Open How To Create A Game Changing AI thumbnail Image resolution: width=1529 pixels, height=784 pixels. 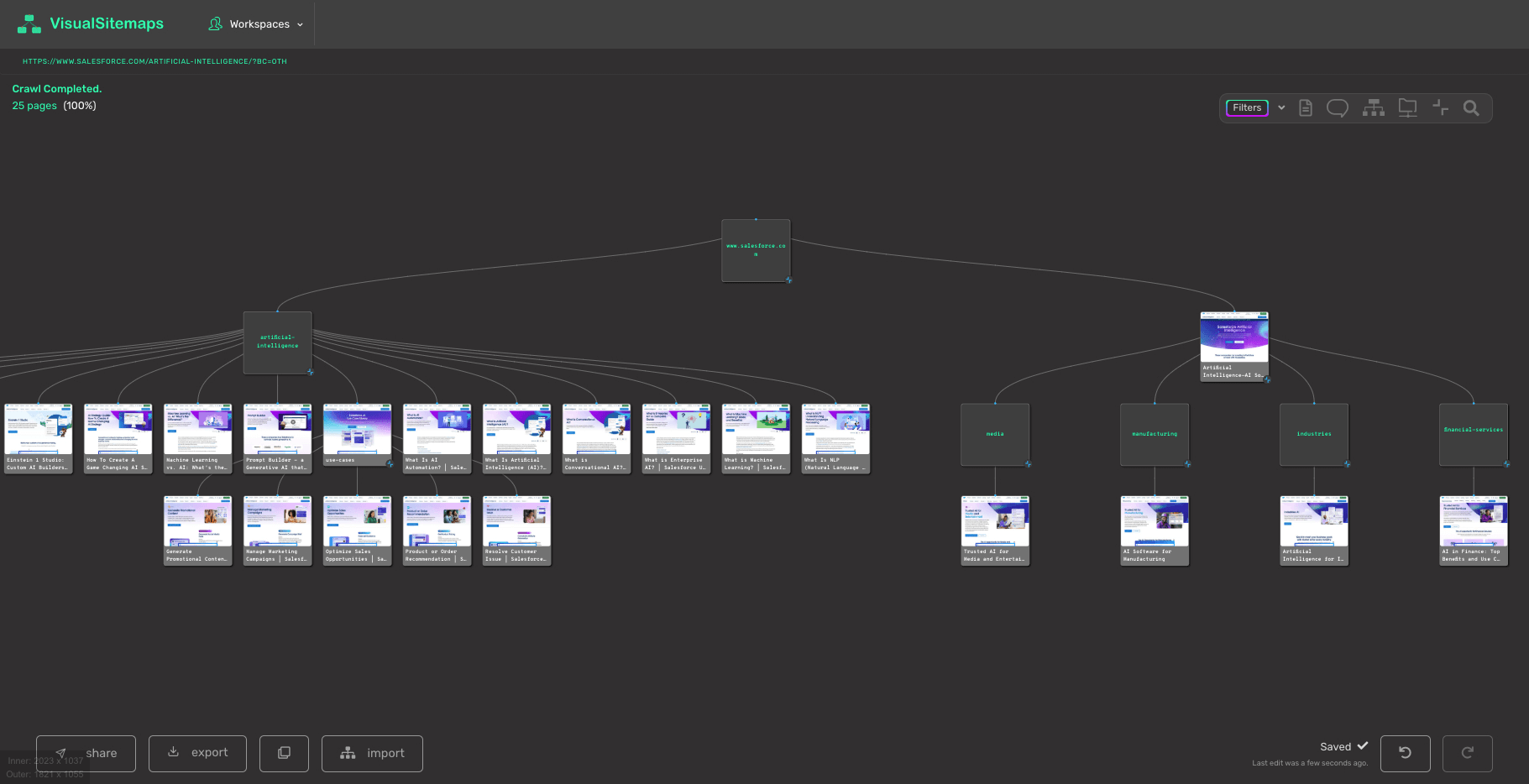[x=118, y=438]
